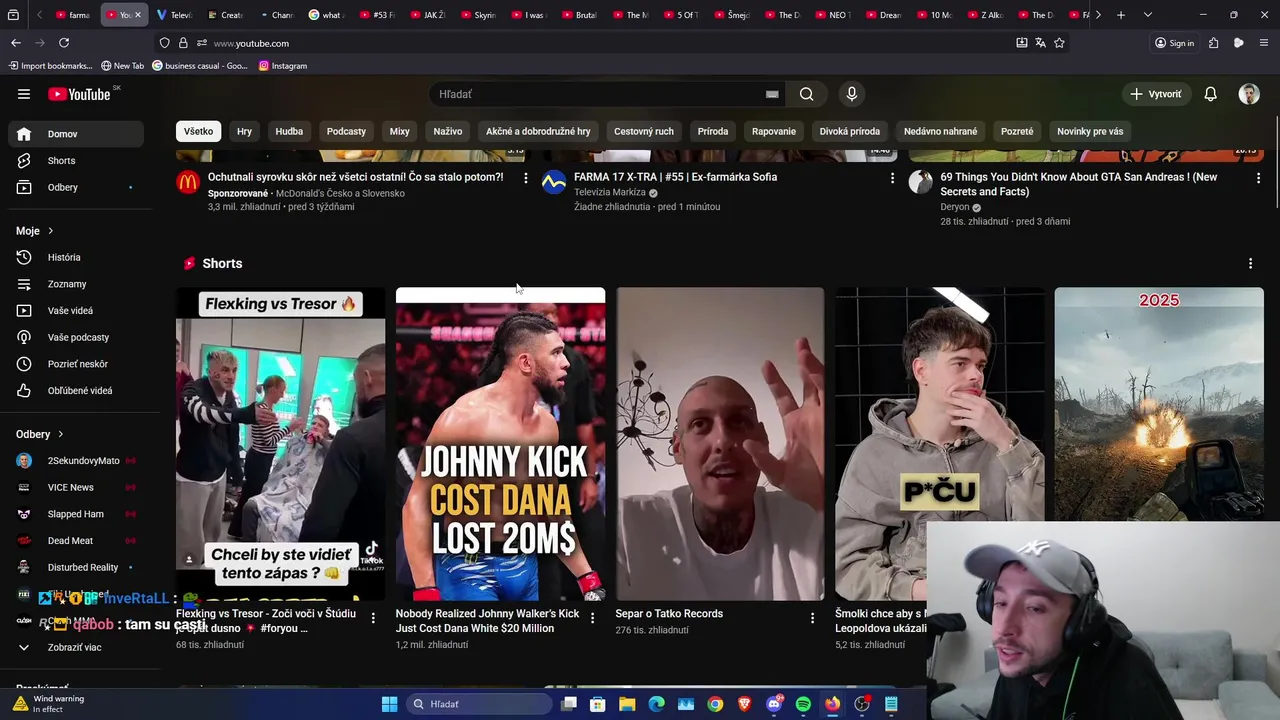Open a new browser tab

(1121, 15)
